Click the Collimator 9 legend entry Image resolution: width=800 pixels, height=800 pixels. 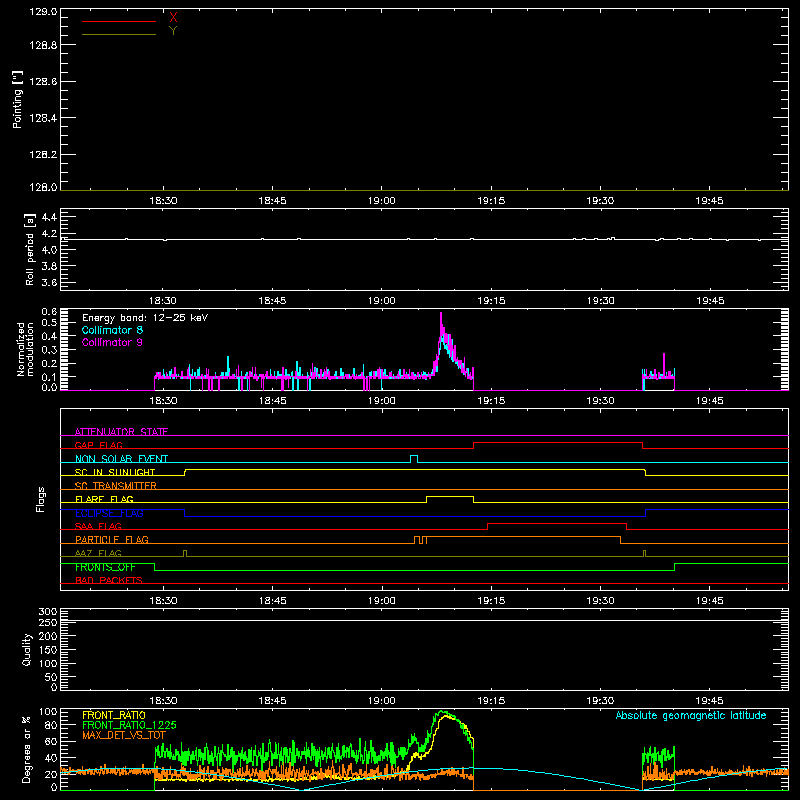pyautogui.click(x=112, y=342)
